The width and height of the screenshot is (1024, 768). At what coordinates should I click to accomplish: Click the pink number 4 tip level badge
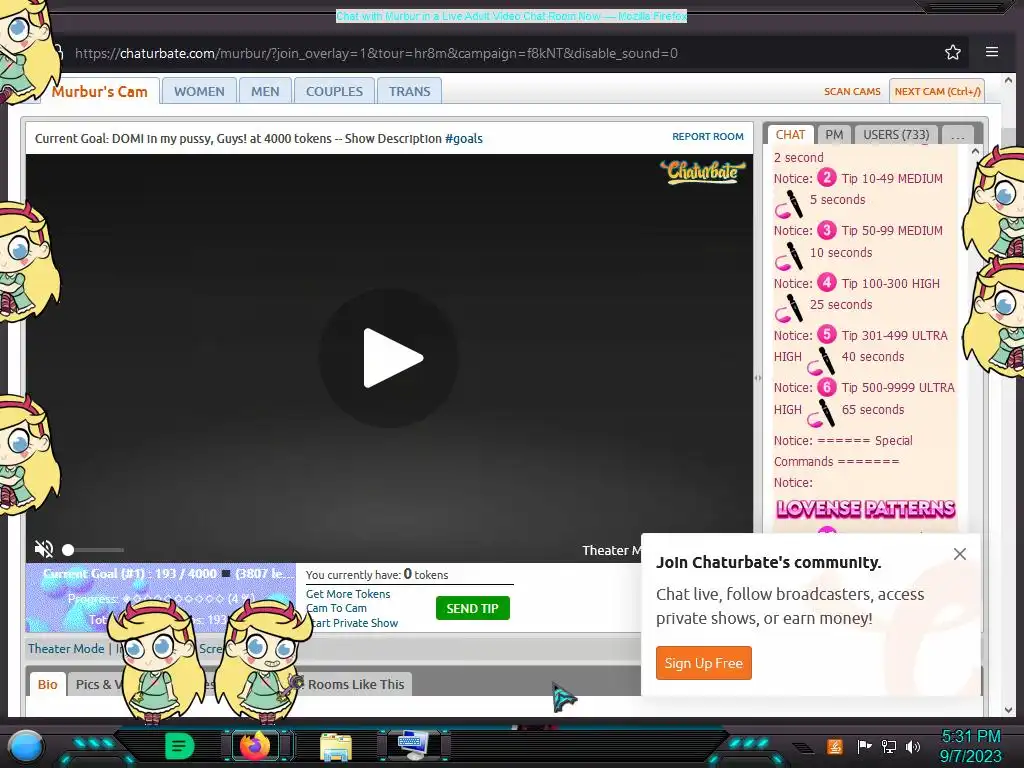827,282
